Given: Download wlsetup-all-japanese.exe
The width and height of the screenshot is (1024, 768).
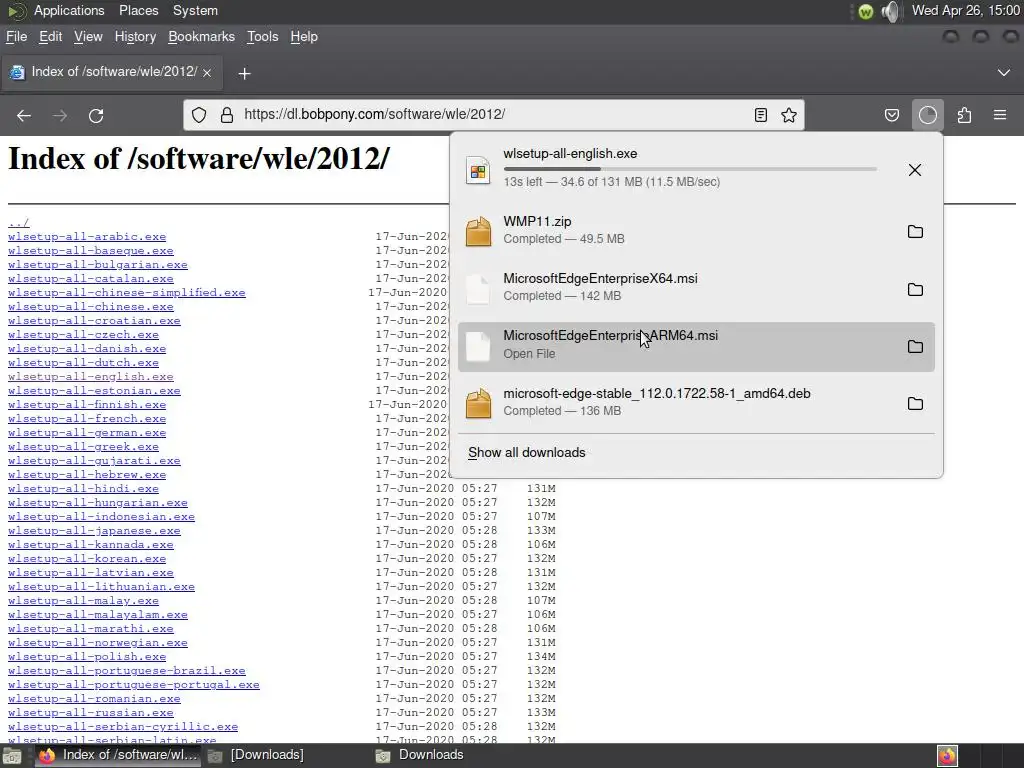Looking at the screenshot, I should (x=94, y=531).
